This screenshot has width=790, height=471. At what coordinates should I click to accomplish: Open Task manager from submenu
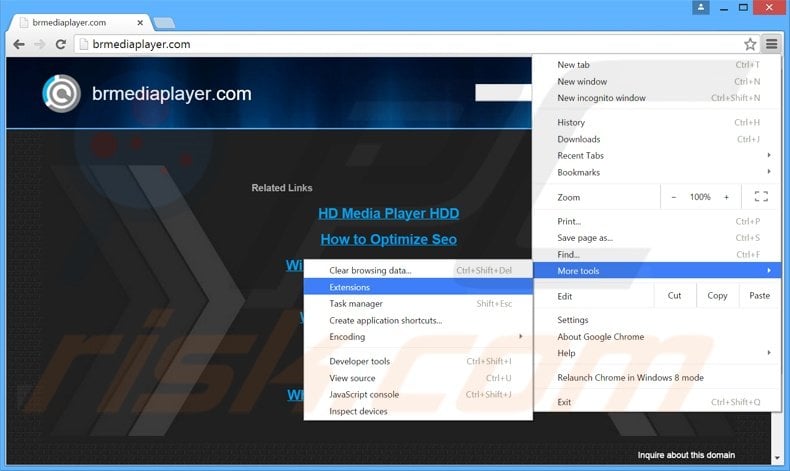coord(418,304)
